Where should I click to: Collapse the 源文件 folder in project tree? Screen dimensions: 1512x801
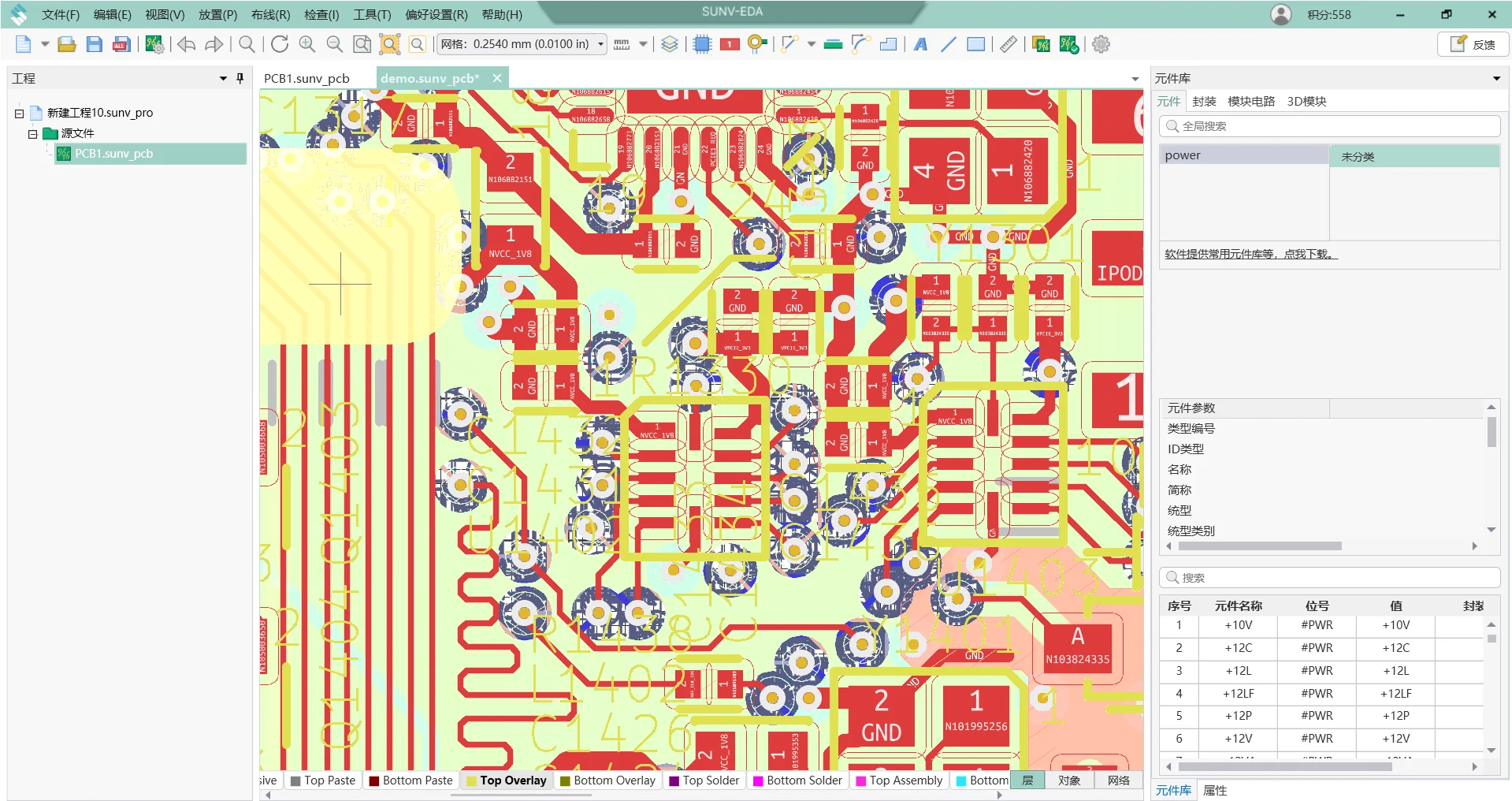[x=32, y=133]
